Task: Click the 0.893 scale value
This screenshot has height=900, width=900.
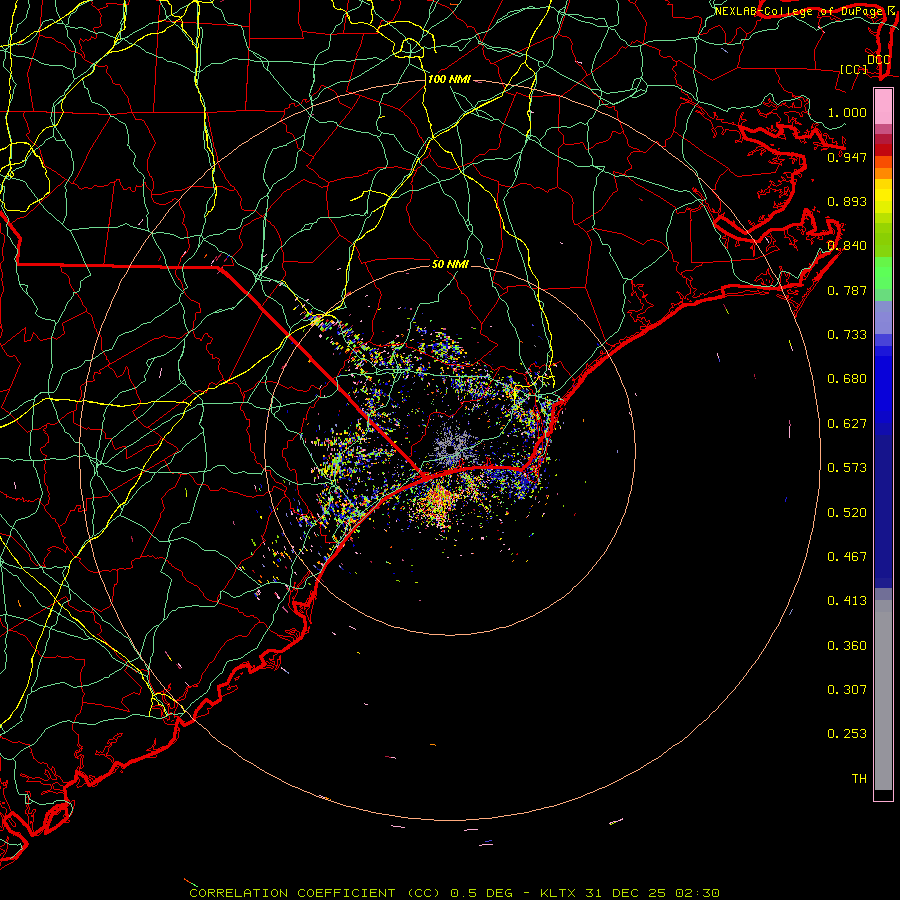Action: (x=847, y=201)
